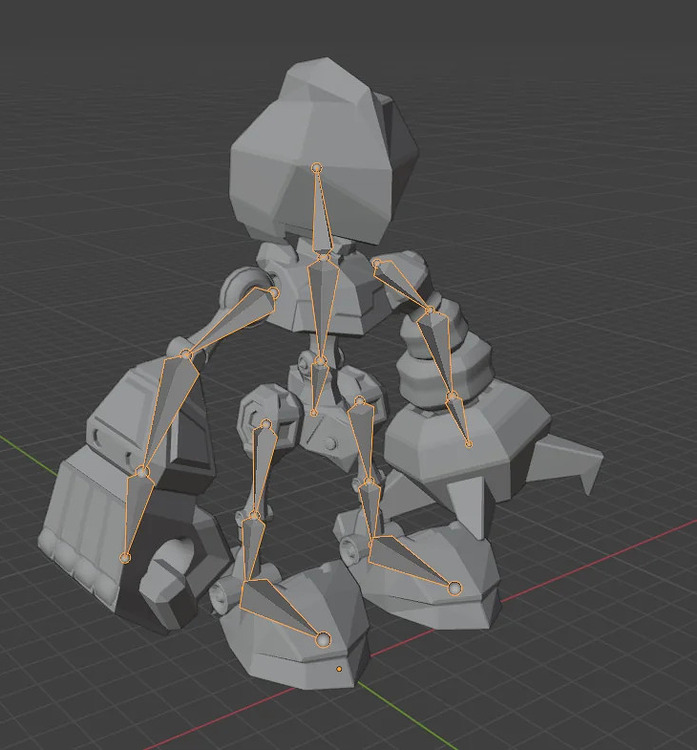
Task: Select the upper arm bone of the fist arm
Action: (x=234, y=320)
